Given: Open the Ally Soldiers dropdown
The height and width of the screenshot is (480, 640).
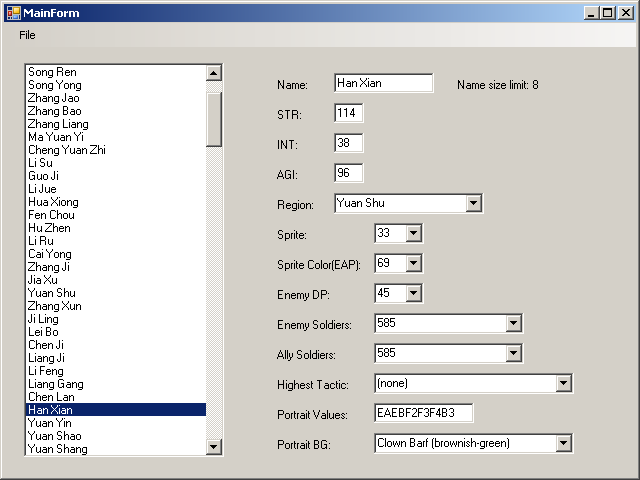Looking at the screenshot, I should click(x=514, y=353).
